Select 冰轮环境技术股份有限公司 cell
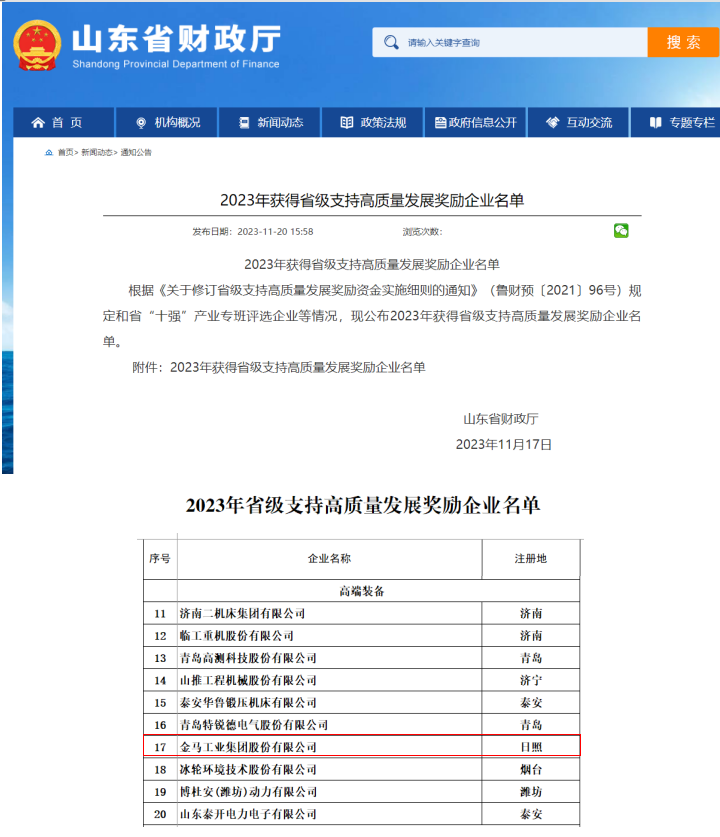The width and height of the screenshot is (720, 837). (x=329, y=769)
